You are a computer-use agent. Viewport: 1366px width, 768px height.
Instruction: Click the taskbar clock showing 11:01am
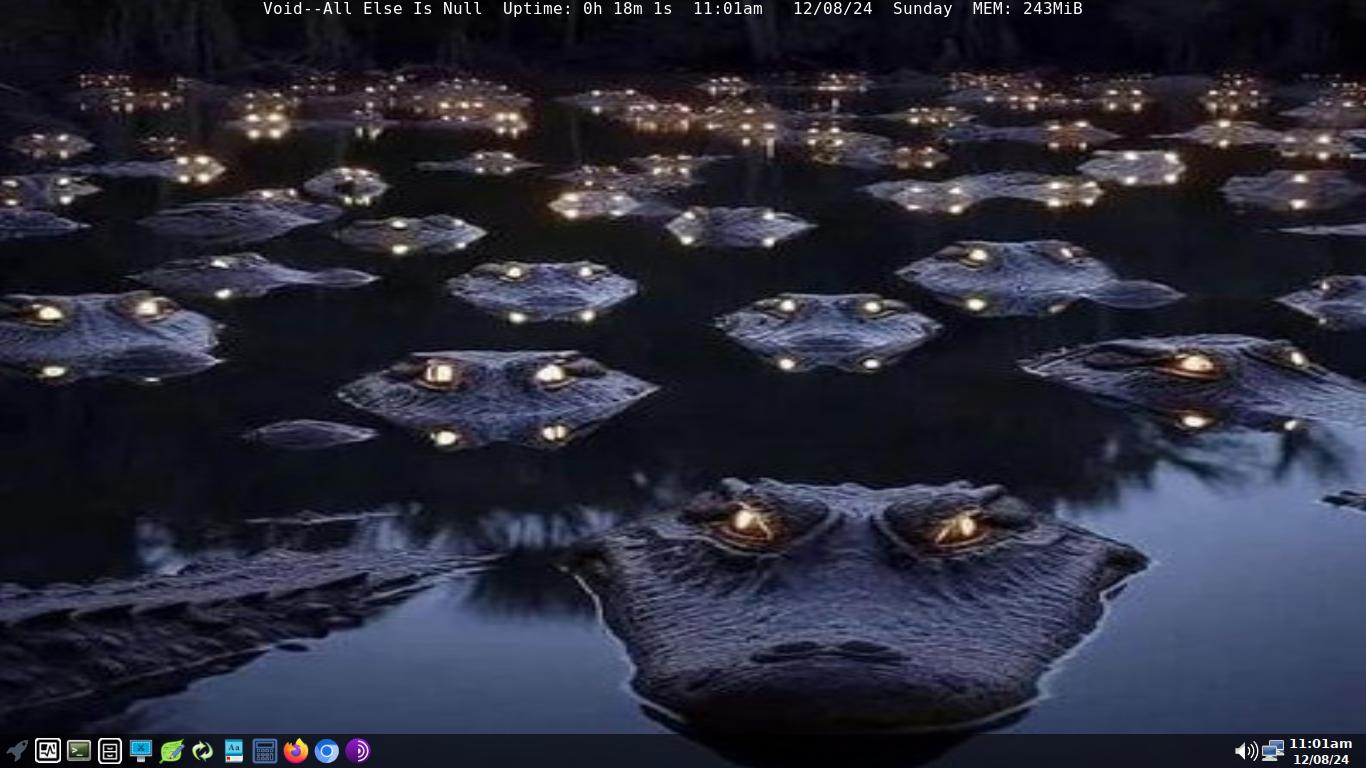click(x=1321, y=743)
